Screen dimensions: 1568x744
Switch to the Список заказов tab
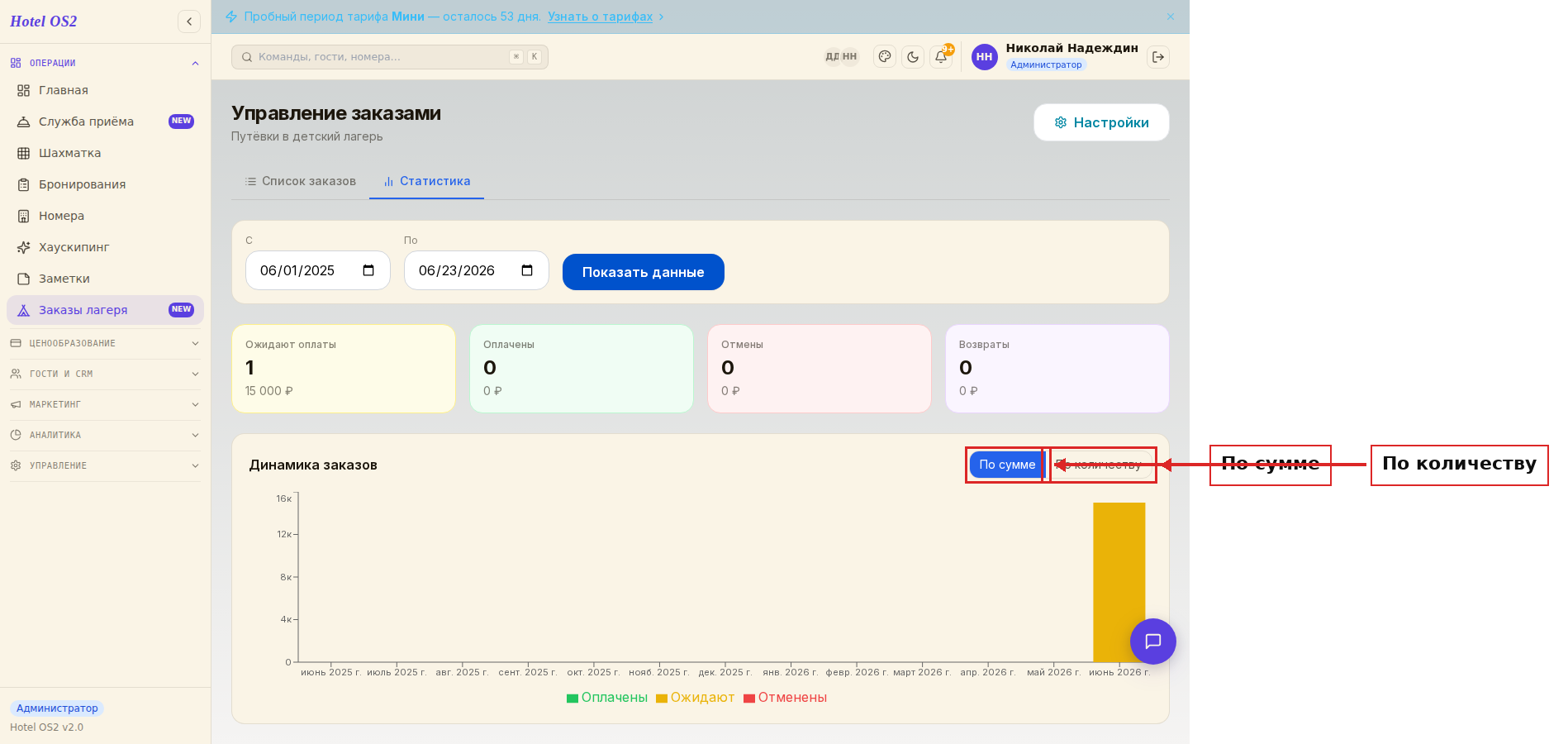tap(301, 181)
